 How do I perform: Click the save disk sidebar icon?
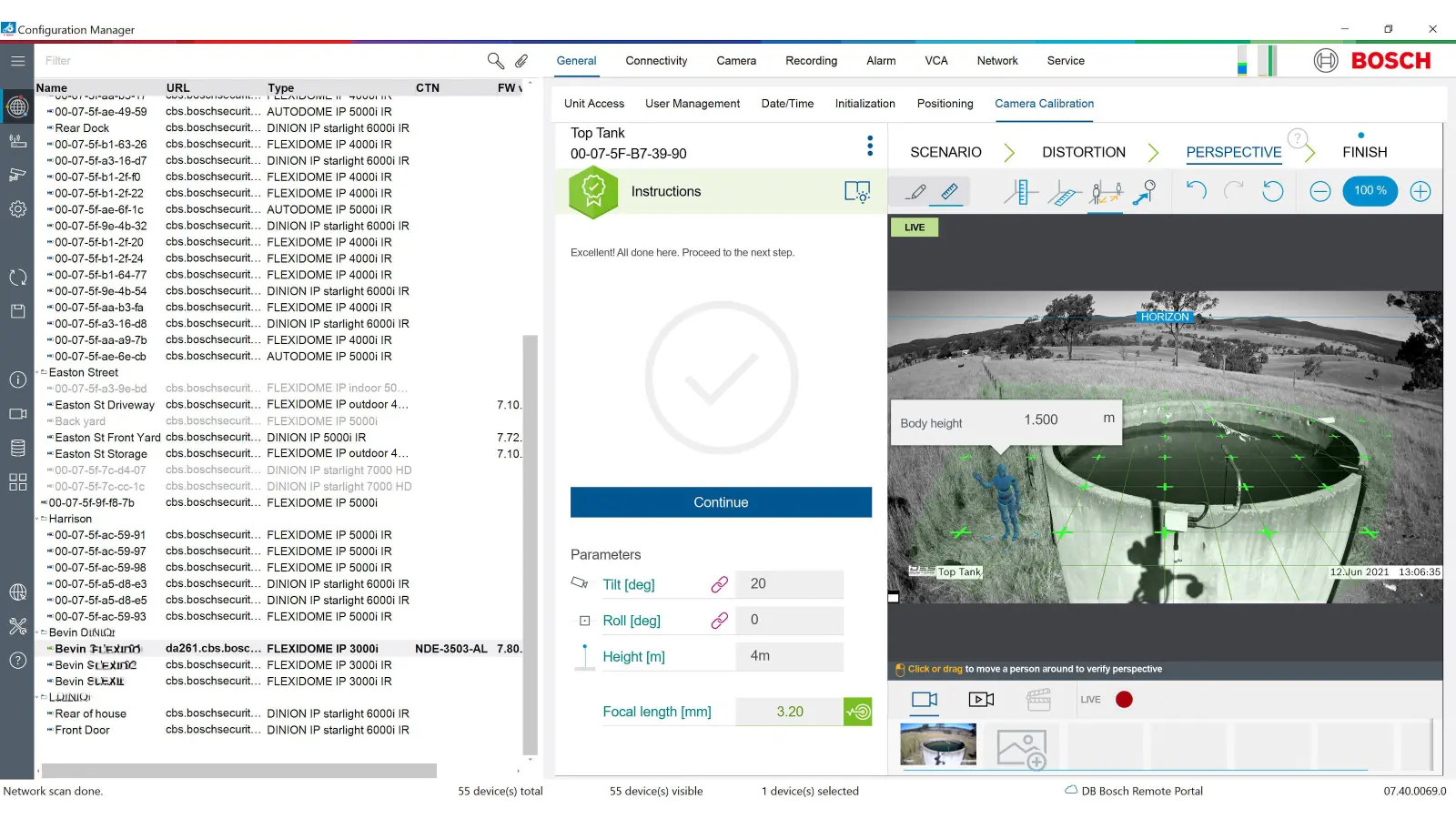17,311
